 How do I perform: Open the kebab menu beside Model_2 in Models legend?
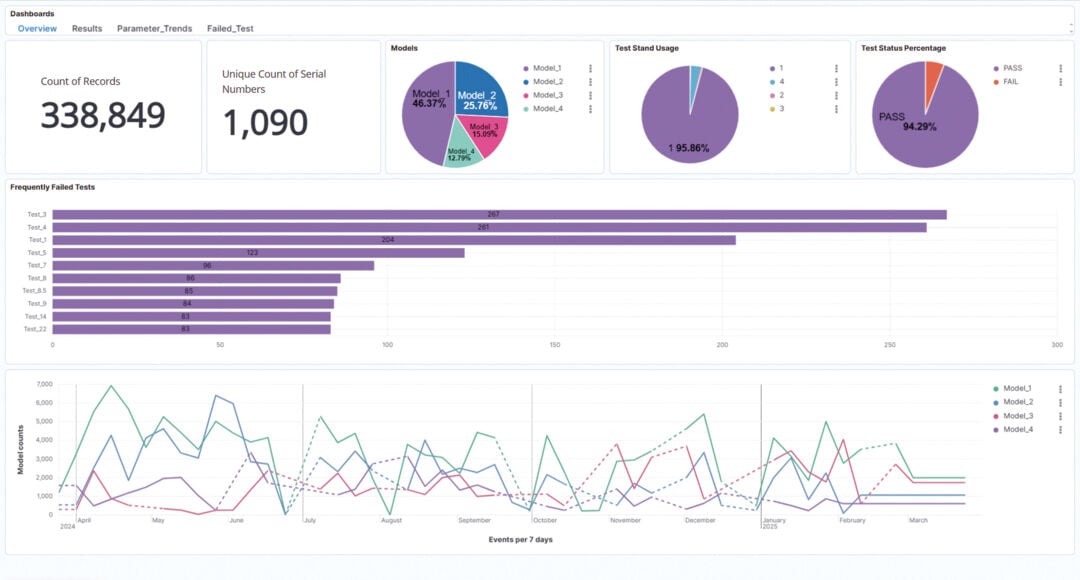(x=590, y=82)
